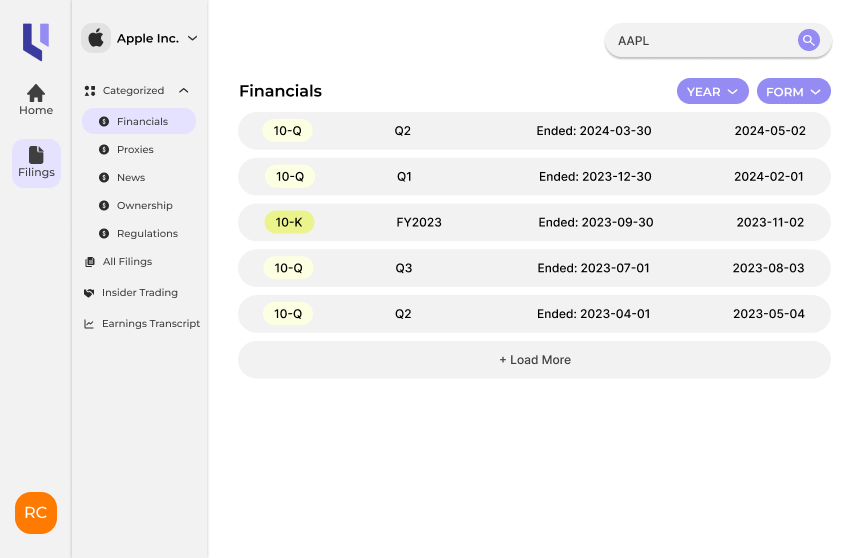Click the coin icon beside Ownership
Screen dimensions: 864x558
coord(104,205)
